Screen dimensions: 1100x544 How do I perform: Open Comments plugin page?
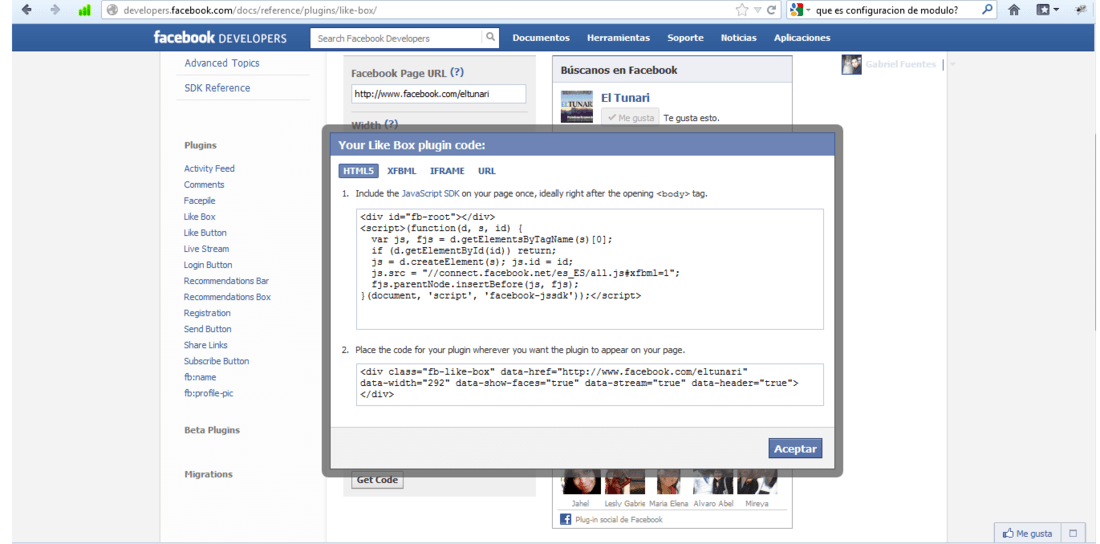click(204, 185)
